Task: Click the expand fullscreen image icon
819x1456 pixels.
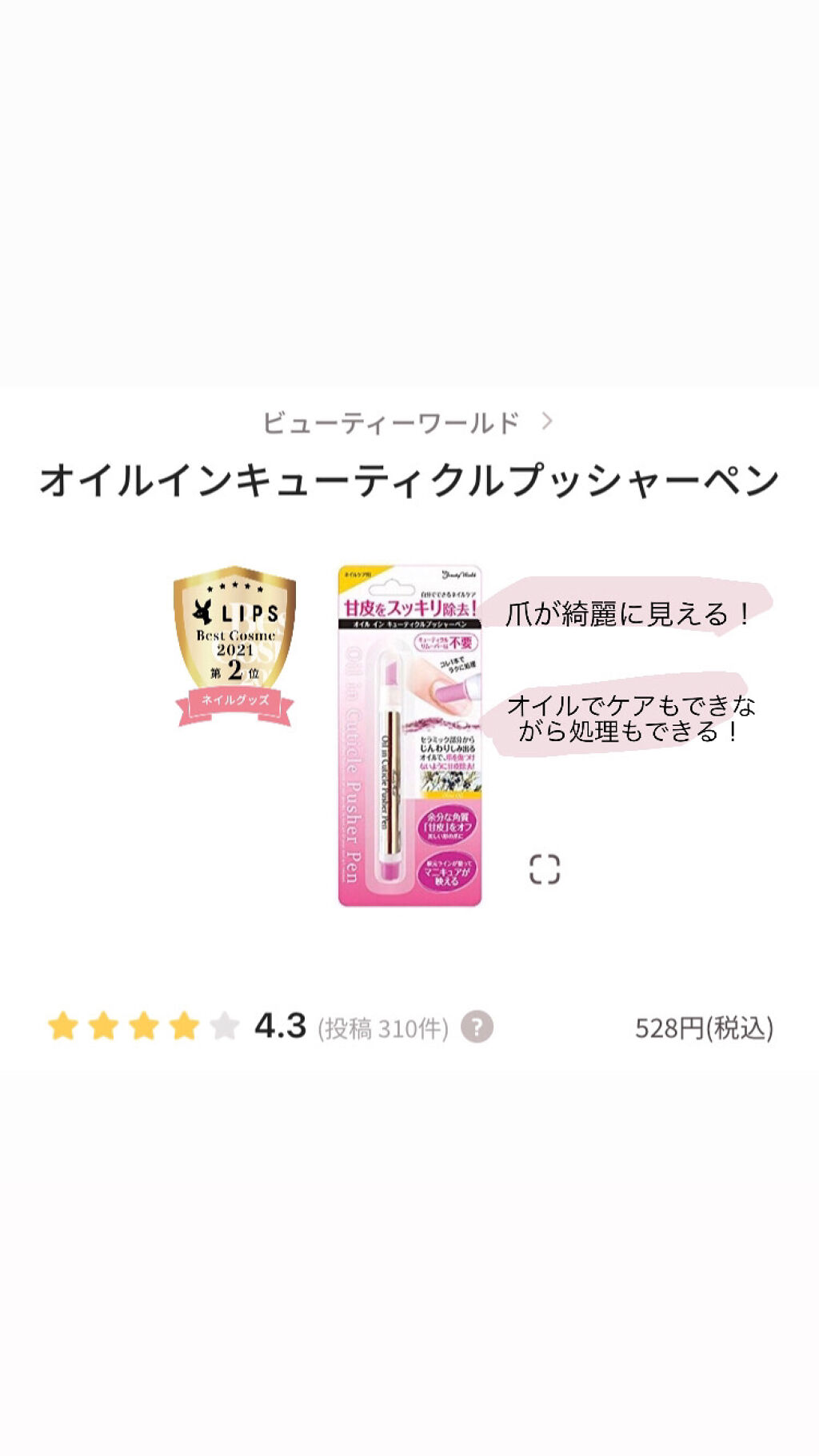Action: 545,869
